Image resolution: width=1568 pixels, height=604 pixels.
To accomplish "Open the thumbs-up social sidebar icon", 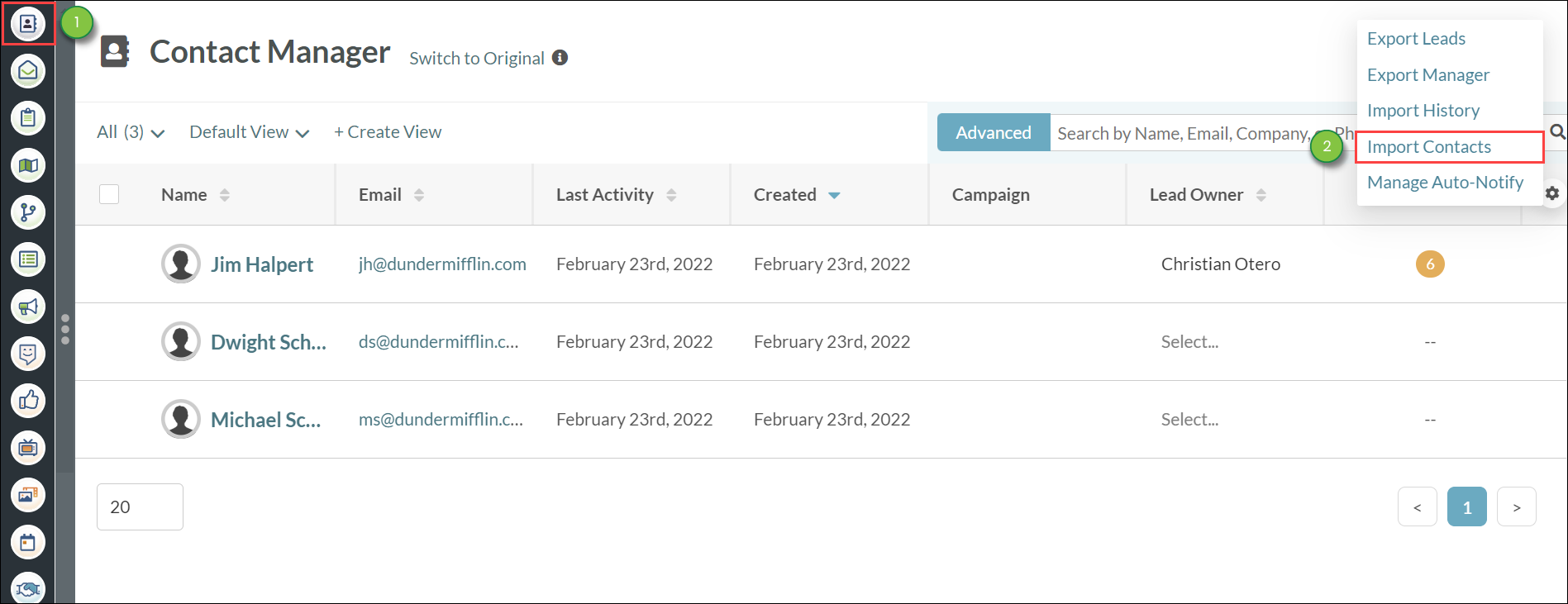I will [28, 401].
